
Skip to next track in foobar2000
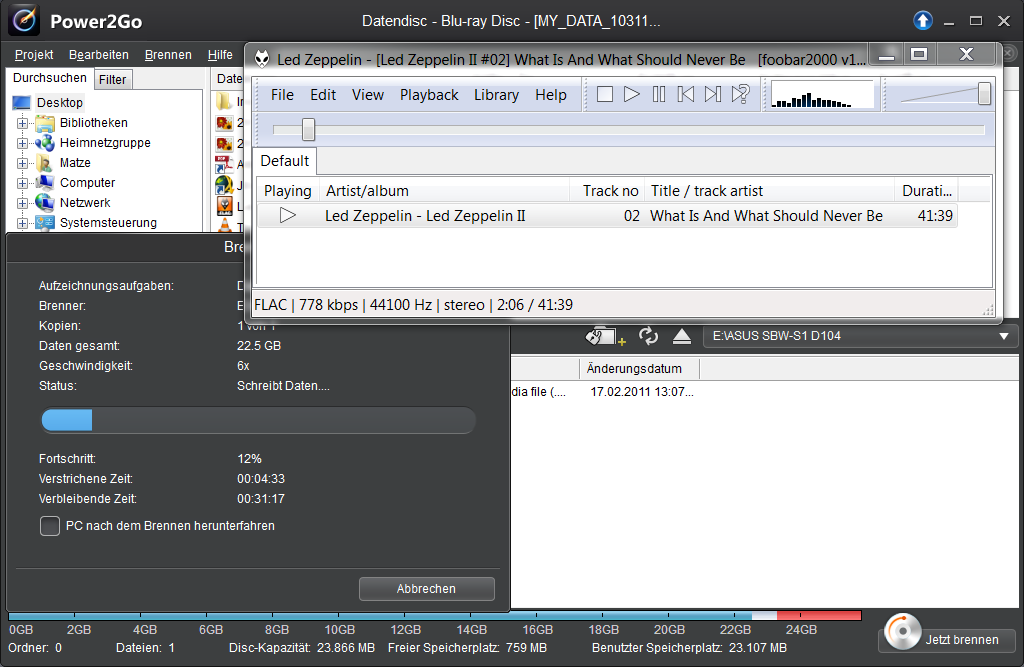(712, 95)
